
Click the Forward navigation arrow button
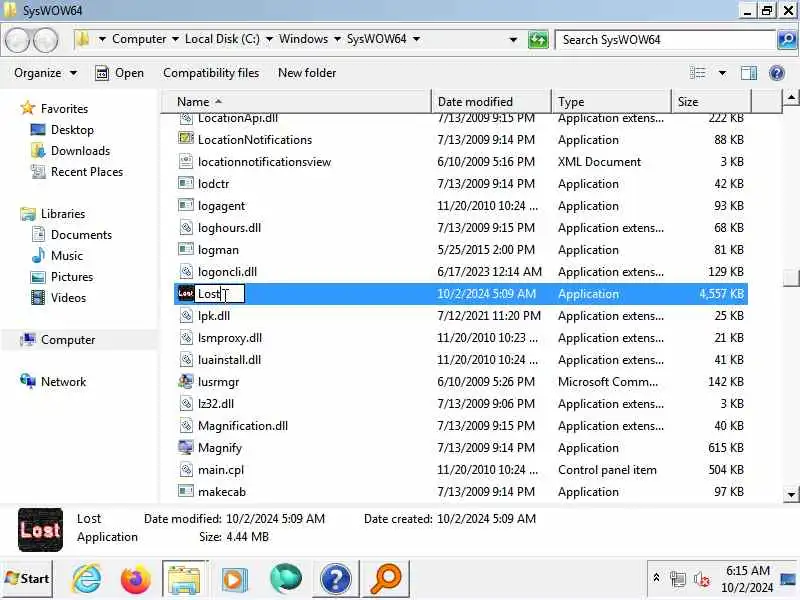click(46, 40)
